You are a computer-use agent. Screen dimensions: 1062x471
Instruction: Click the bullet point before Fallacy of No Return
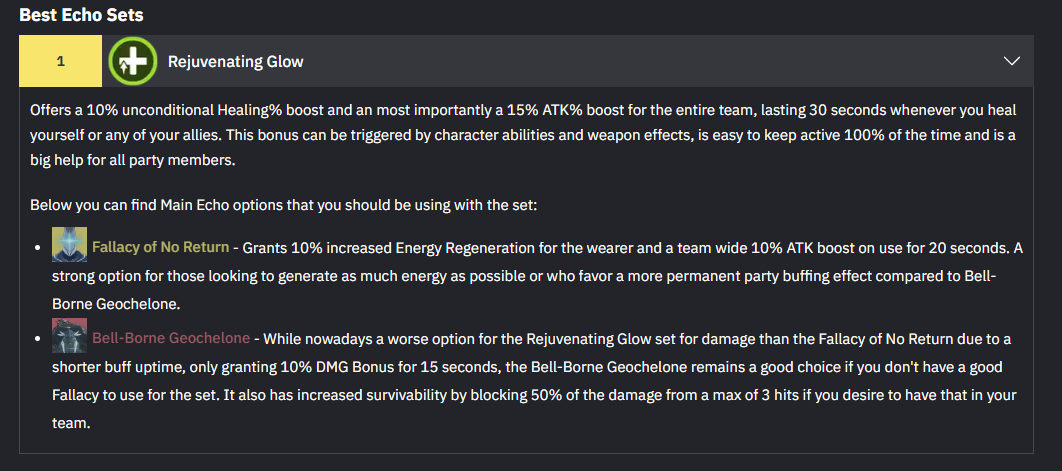39,247
